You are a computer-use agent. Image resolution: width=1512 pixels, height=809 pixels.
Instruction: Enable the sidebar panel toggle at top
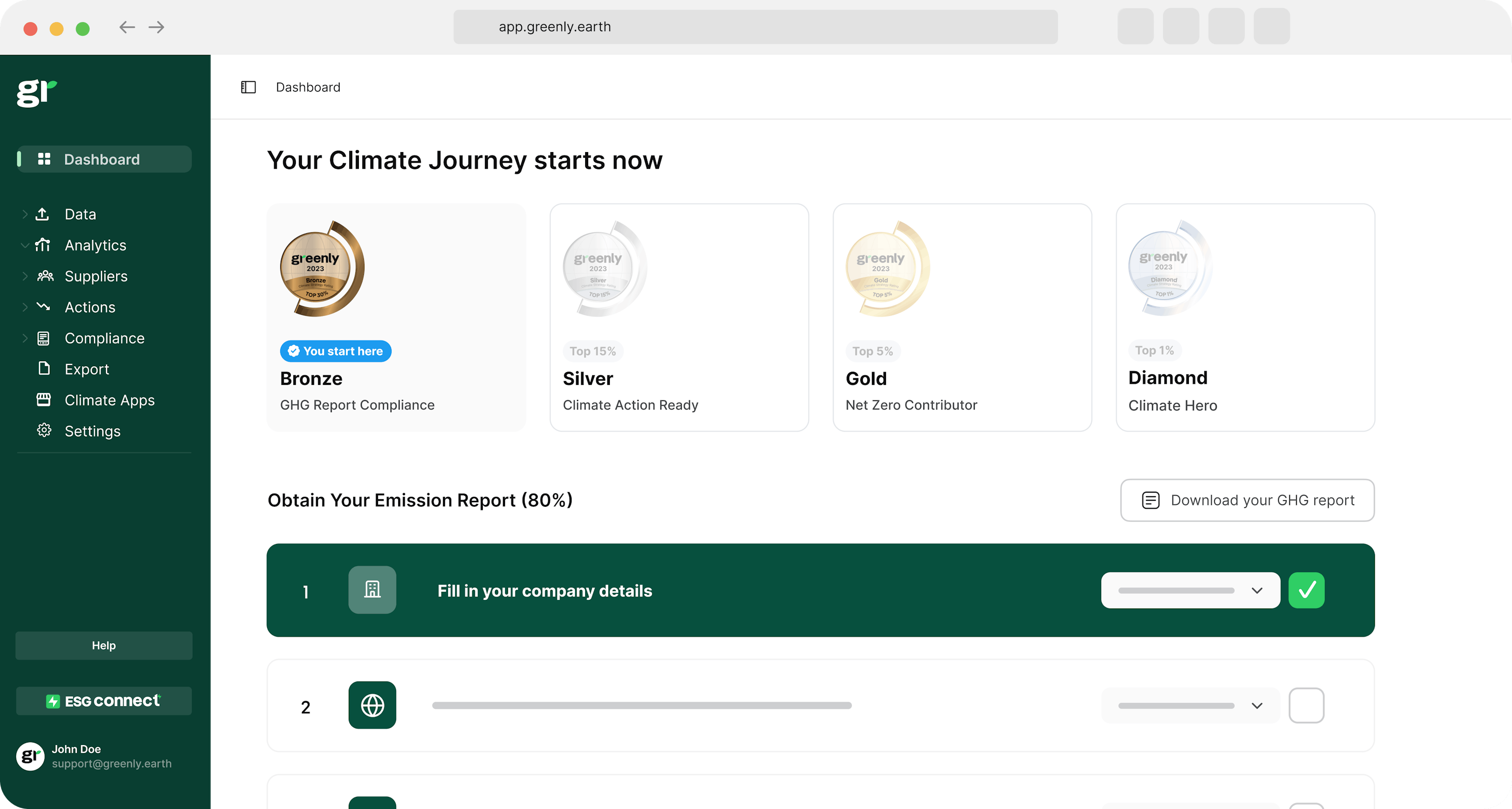click(248, 87)
